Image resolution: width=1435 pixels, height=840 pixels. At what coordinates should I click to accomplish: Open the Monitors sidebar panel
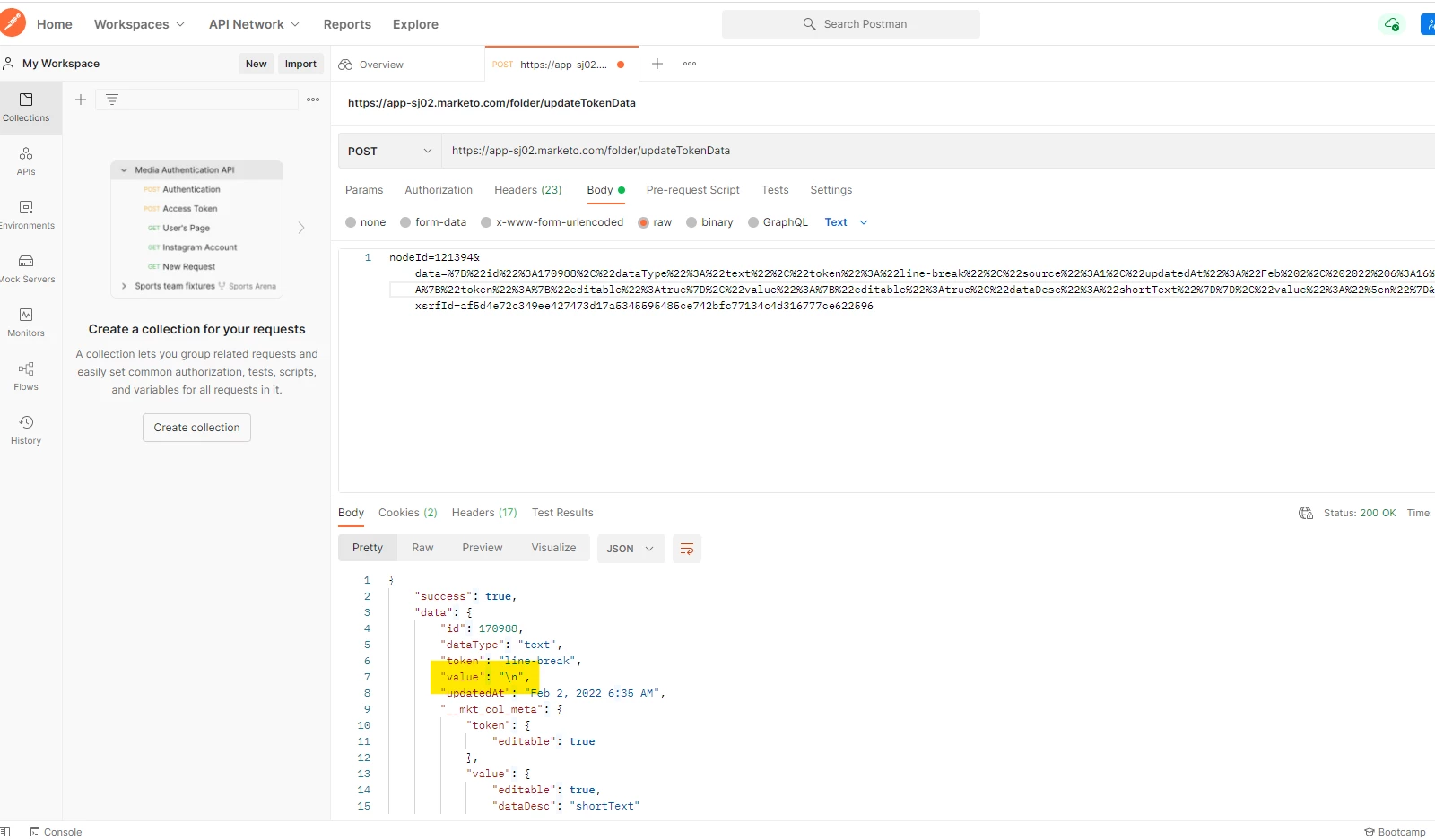(x=26, y=323)
